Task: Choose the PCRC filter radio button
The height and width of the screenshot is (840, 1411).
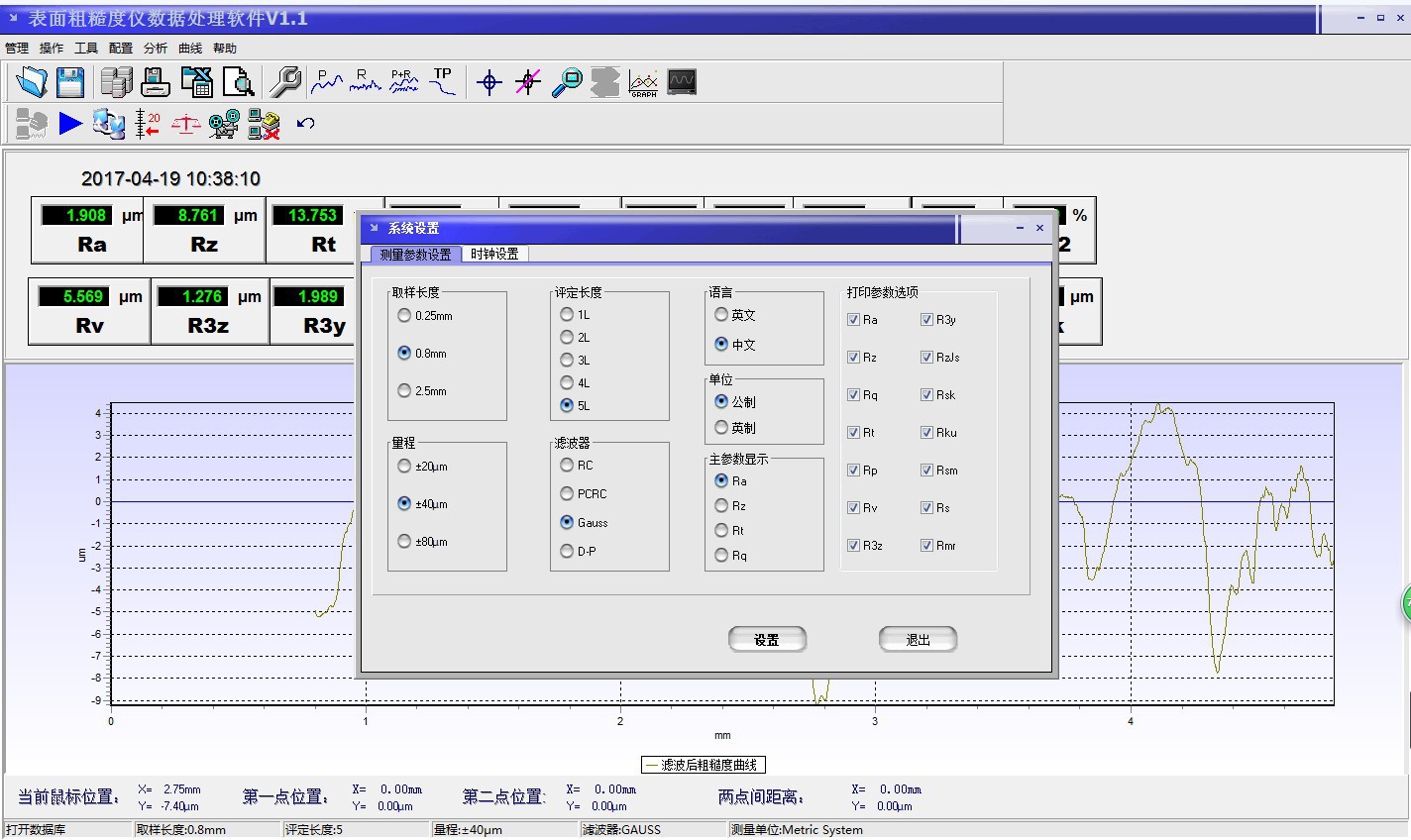Action: (x=567, y=493)
